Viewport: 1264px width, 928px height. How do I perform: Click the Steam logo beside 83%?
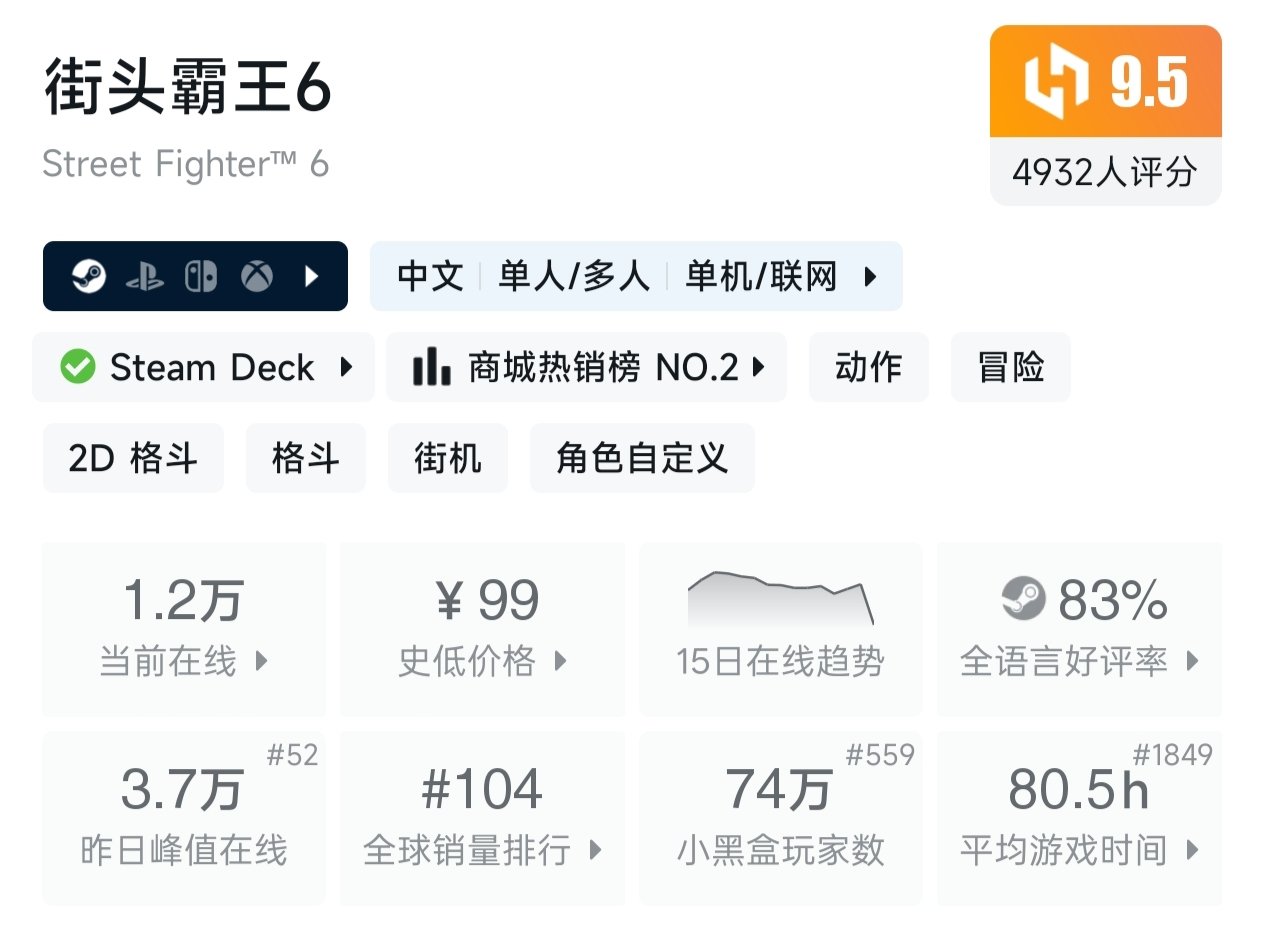pos(1023,600)
